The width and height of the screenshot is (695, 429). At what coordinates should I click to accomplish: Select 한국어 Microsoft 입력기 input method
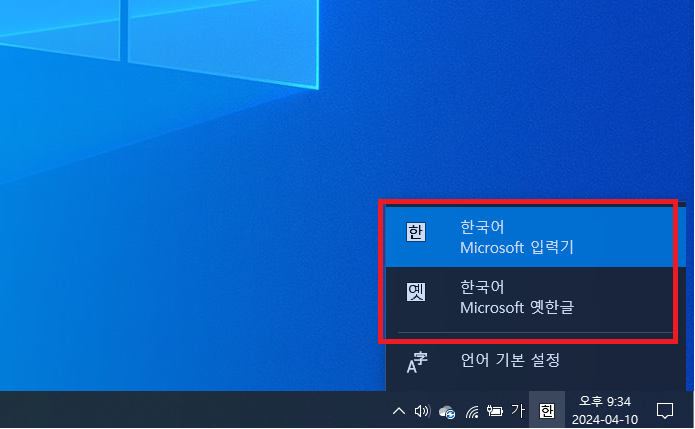[535, 237]
